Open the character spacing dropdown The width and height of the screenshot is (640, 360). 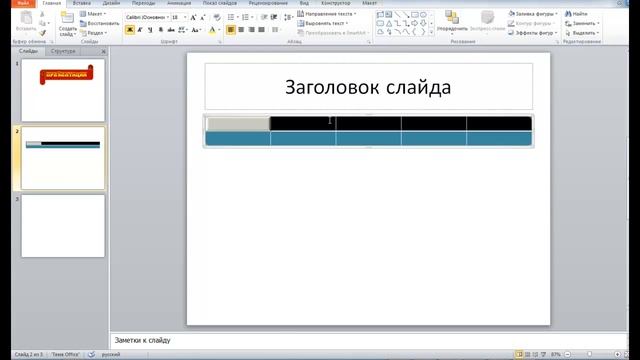(x=182, y=30)
